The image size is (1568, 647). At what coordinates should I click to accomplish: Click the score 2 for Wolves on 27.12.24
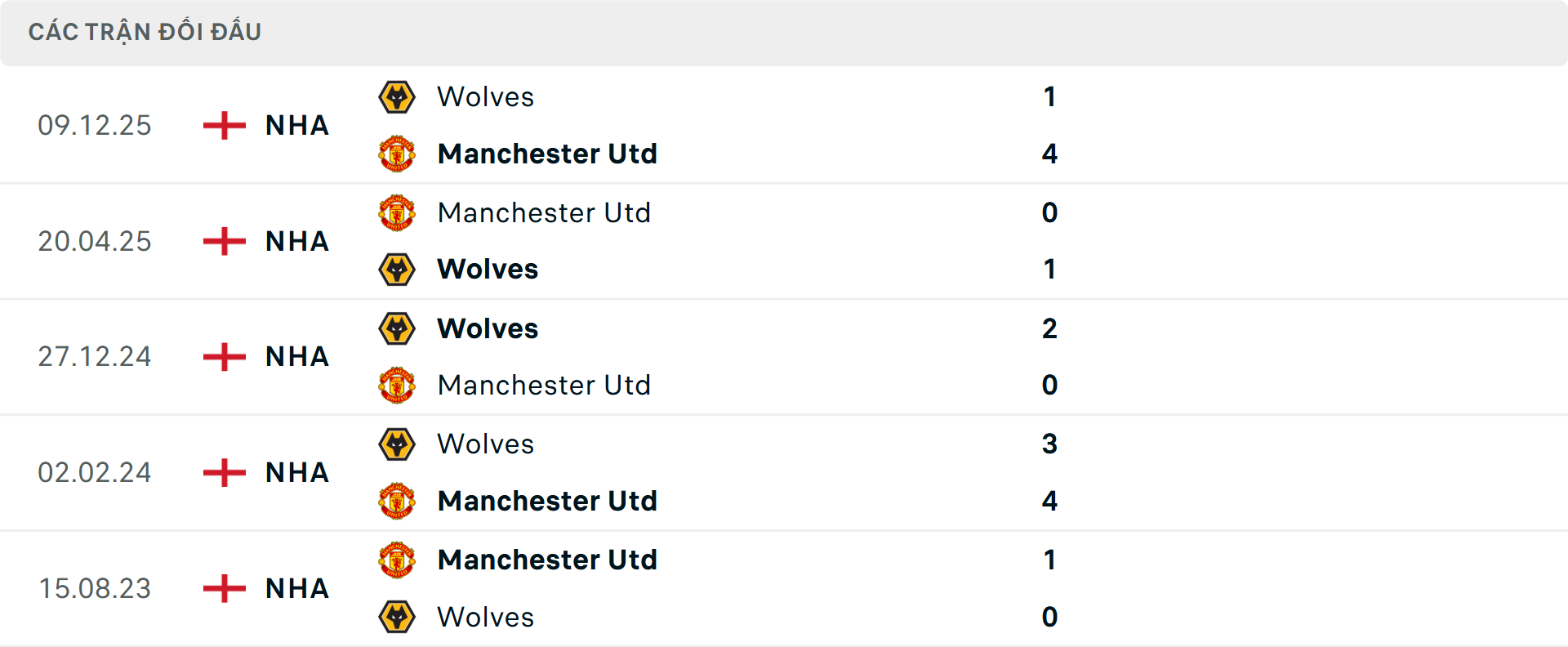(x=1050, y=328)
